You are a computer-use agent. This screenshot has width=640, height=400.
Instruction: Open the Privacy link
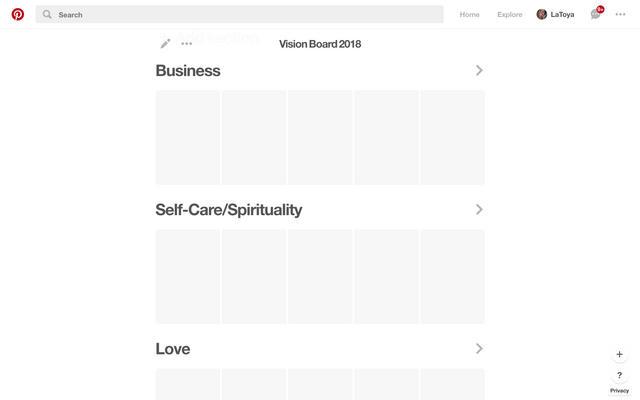(619, 391)
